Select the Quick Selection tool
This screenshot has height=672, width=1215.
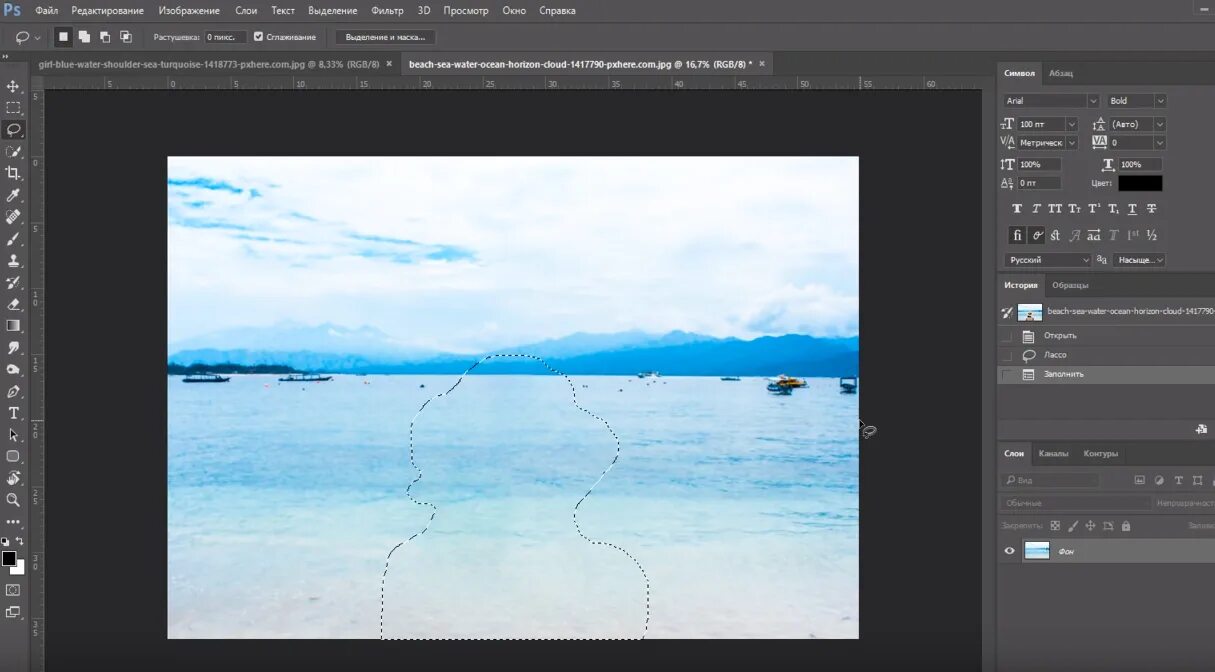click(13, 151)
